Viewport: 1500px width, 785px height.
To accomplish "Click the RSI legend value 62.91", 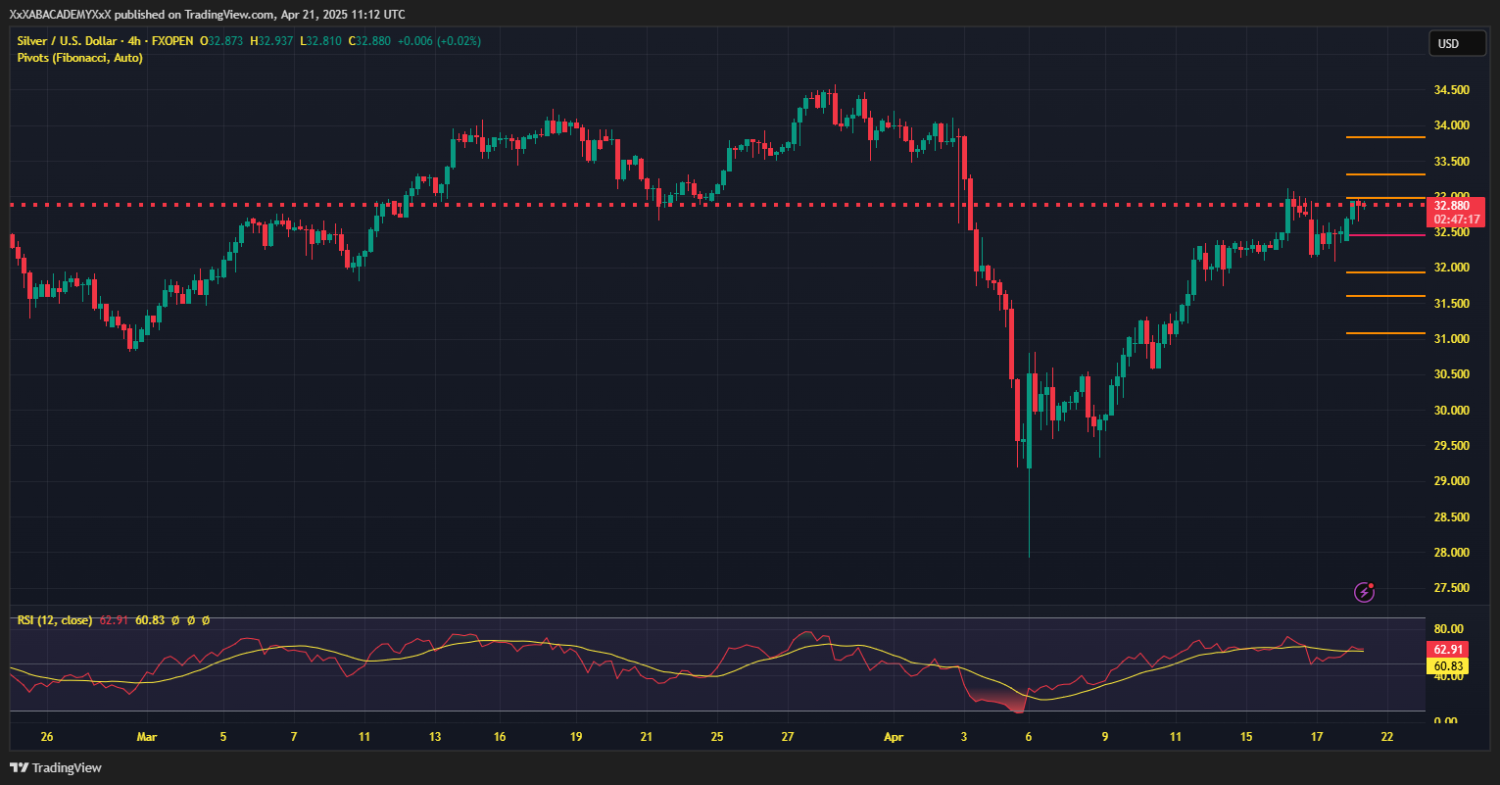I will [x=113, y=620].
